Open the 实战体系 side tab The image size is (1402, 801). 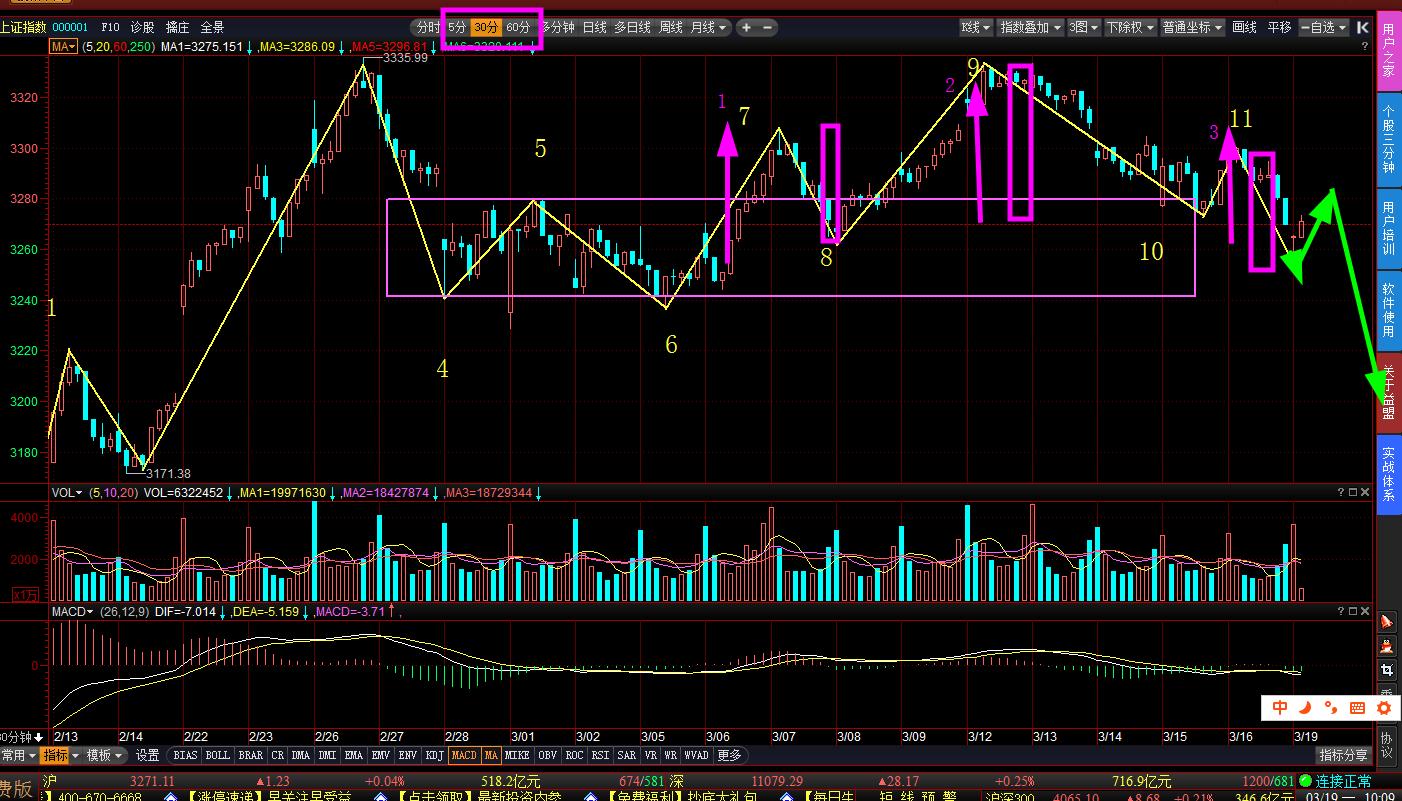coord(1388,475)
